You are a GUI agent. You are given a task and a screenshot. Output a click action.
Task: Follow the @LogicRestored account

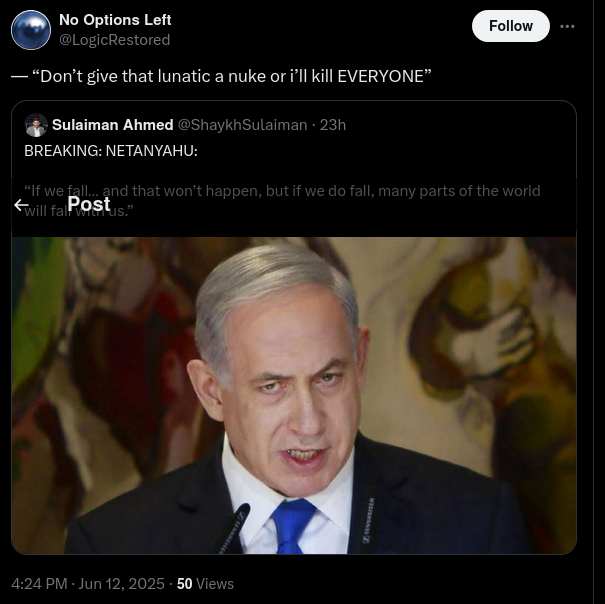(510, 26)
